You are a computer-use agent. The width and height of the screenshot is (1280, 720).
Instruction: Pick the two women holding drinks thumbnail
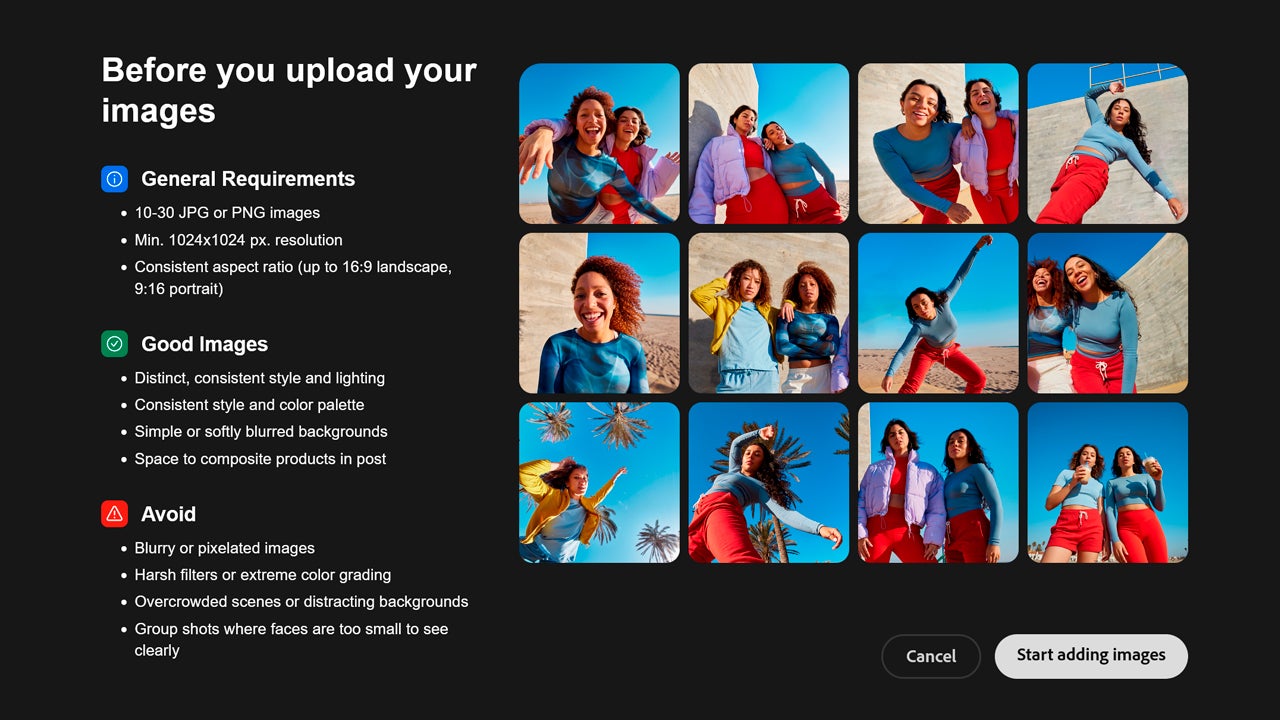click(x=1108, y=483)
